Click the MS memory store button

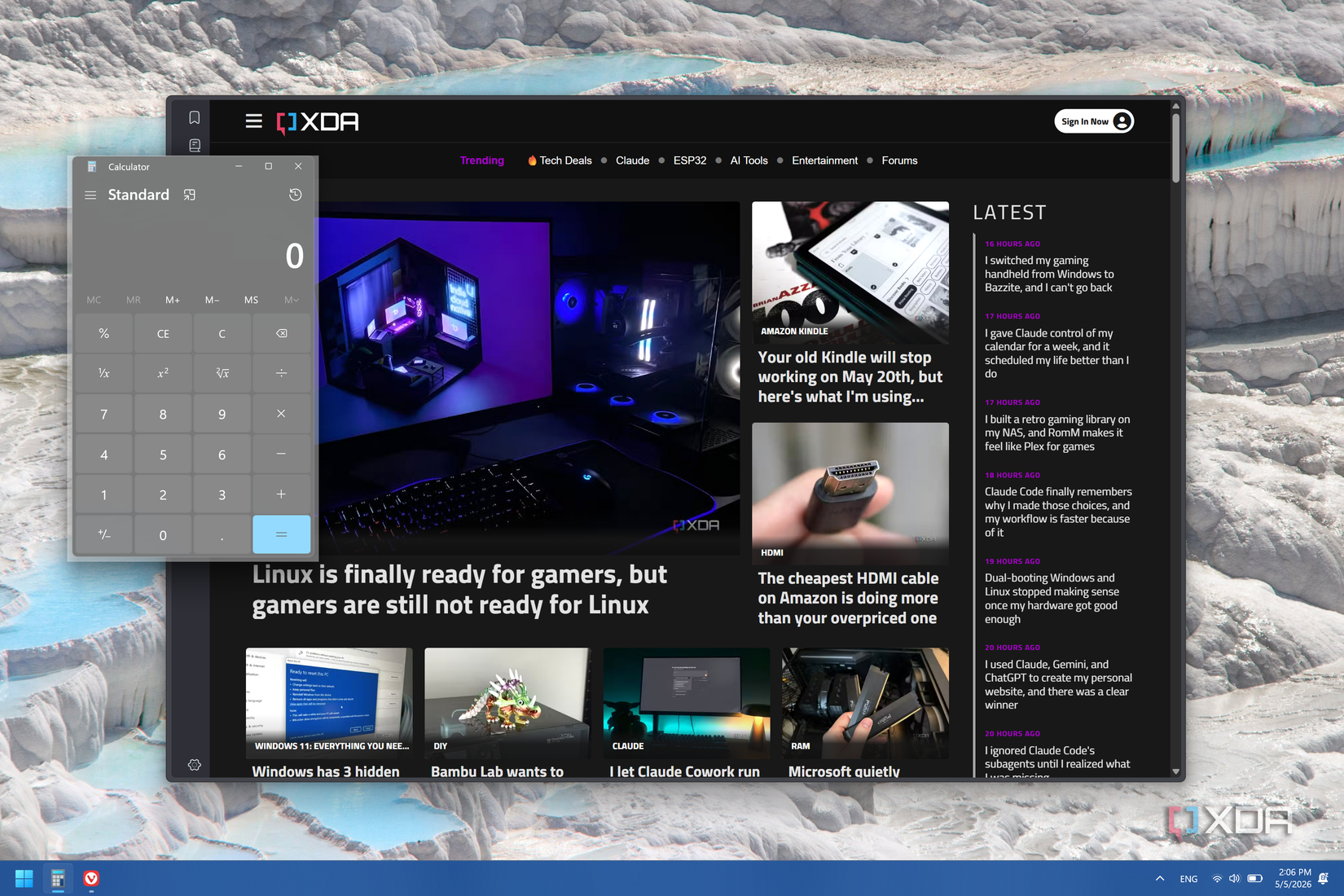[251, 300]
